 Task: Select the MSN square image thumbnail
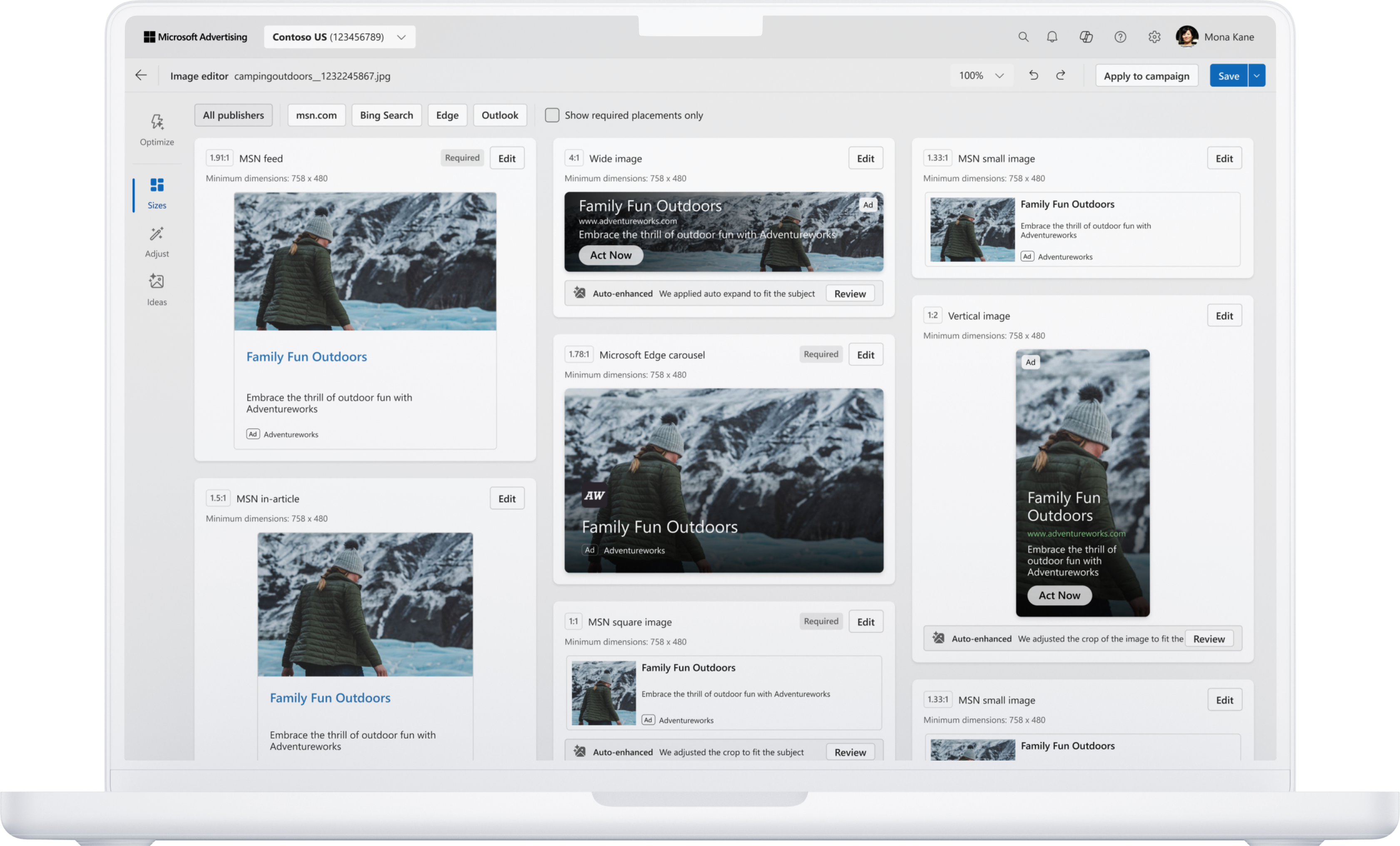pos(603,693)
